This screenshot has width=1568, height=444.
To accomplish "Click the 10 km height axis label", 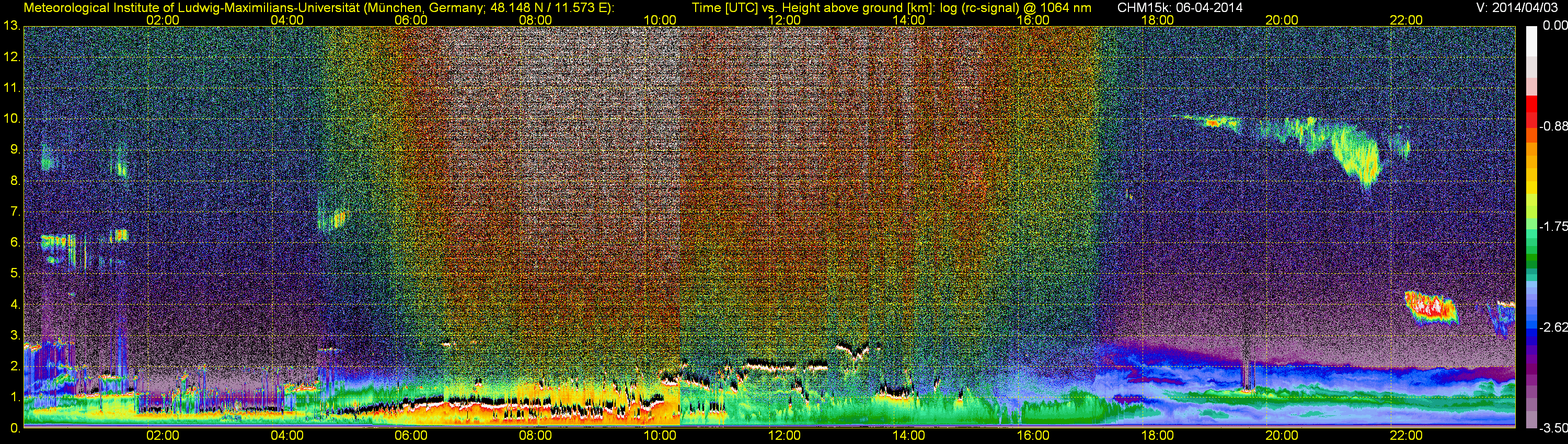I will [x=11, y=119].
